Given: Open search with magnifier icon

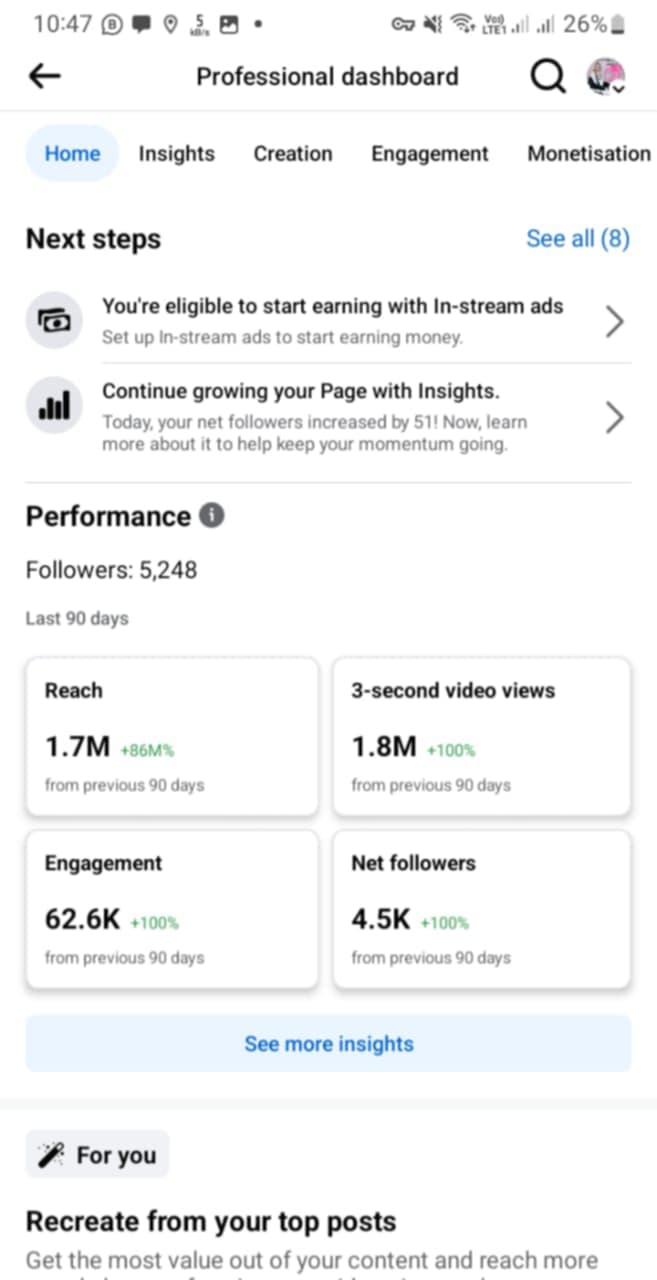Looking at the screenshot, I should coord(547,76).
